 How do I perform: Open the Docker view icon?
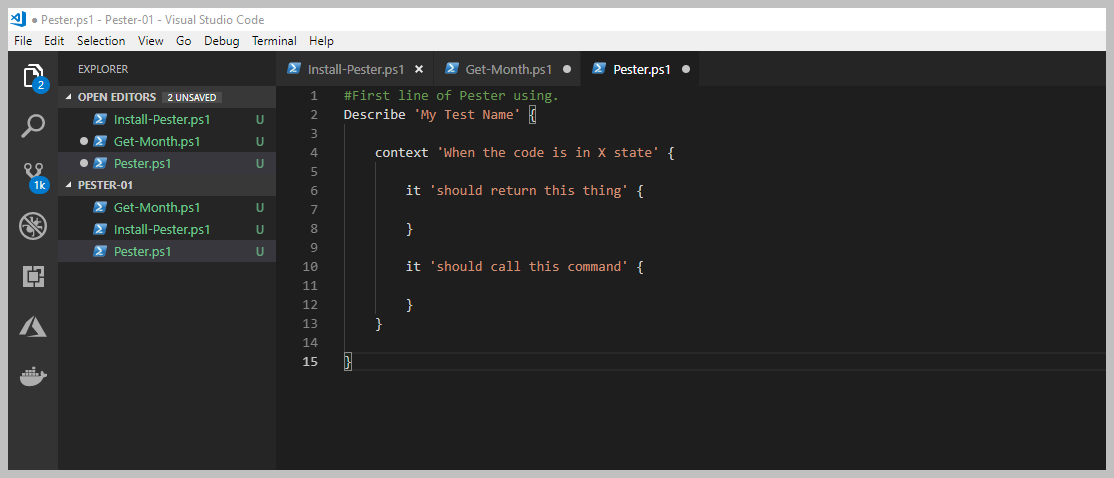[33, 376]
